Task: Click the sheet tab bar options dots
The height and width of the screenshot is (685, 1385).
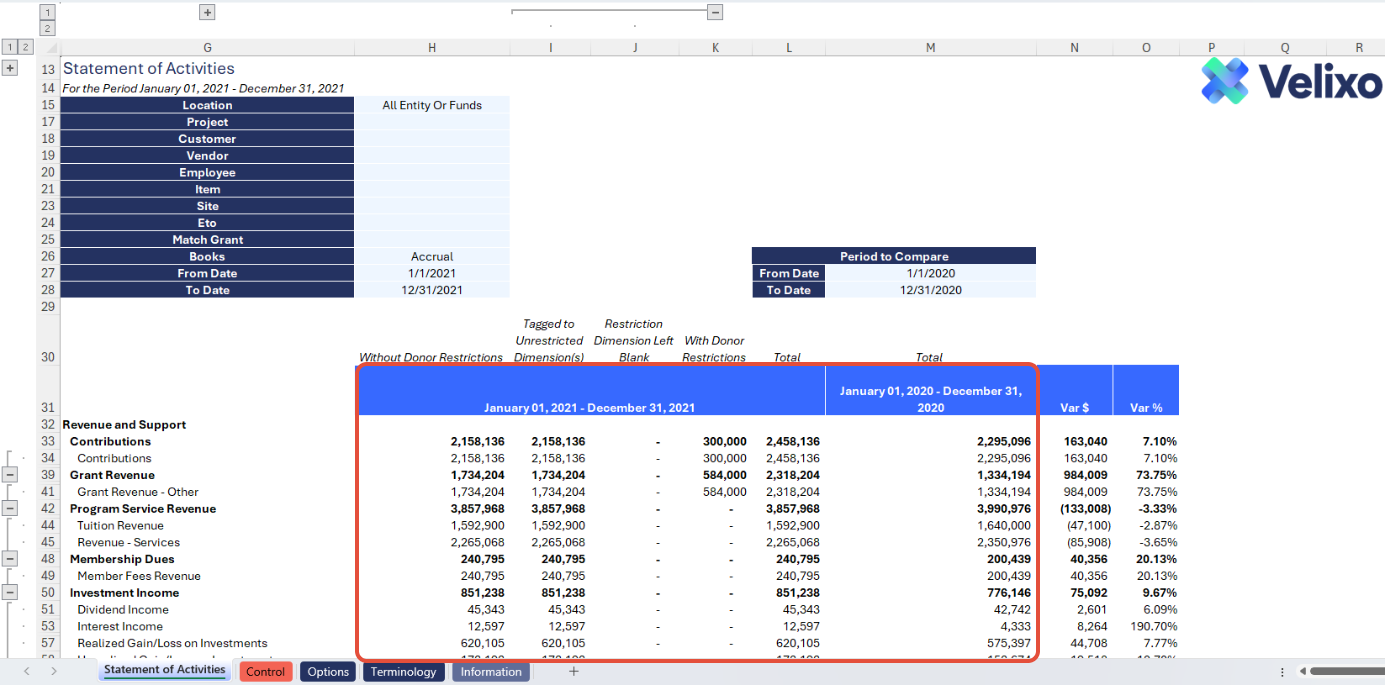Action: (x=1282, y=672)
